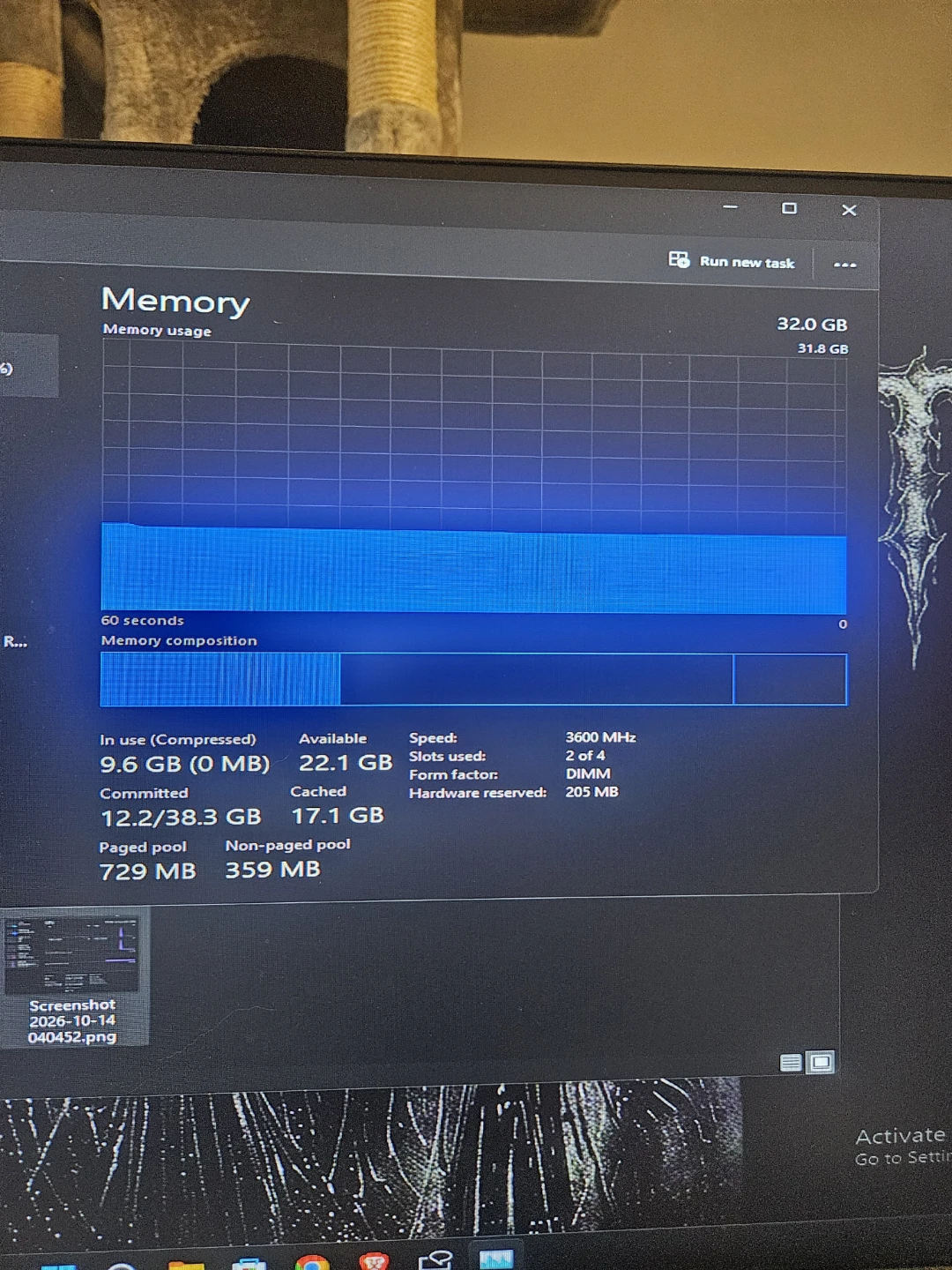Click the Cached value 17.1 GB
Image resolution: width=952 pixels, height=1270 pixels.
pyautogui.click(x=338, y=816)
